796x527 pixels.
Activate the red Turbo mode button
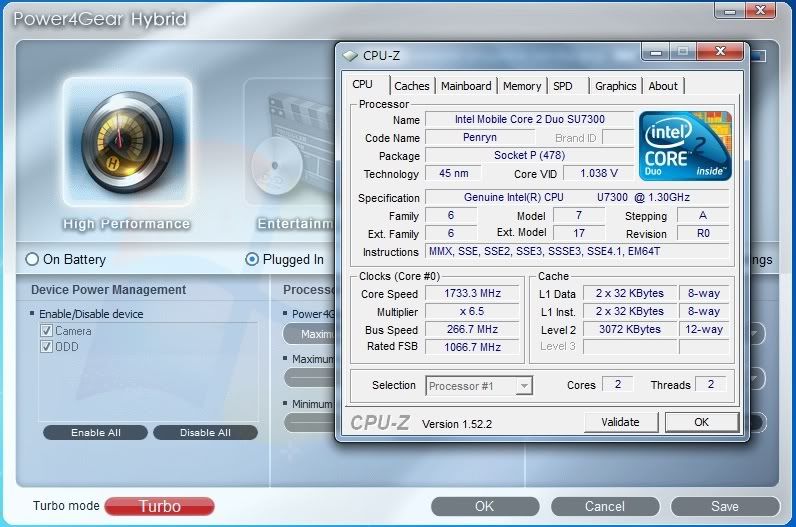click(159, 506)
